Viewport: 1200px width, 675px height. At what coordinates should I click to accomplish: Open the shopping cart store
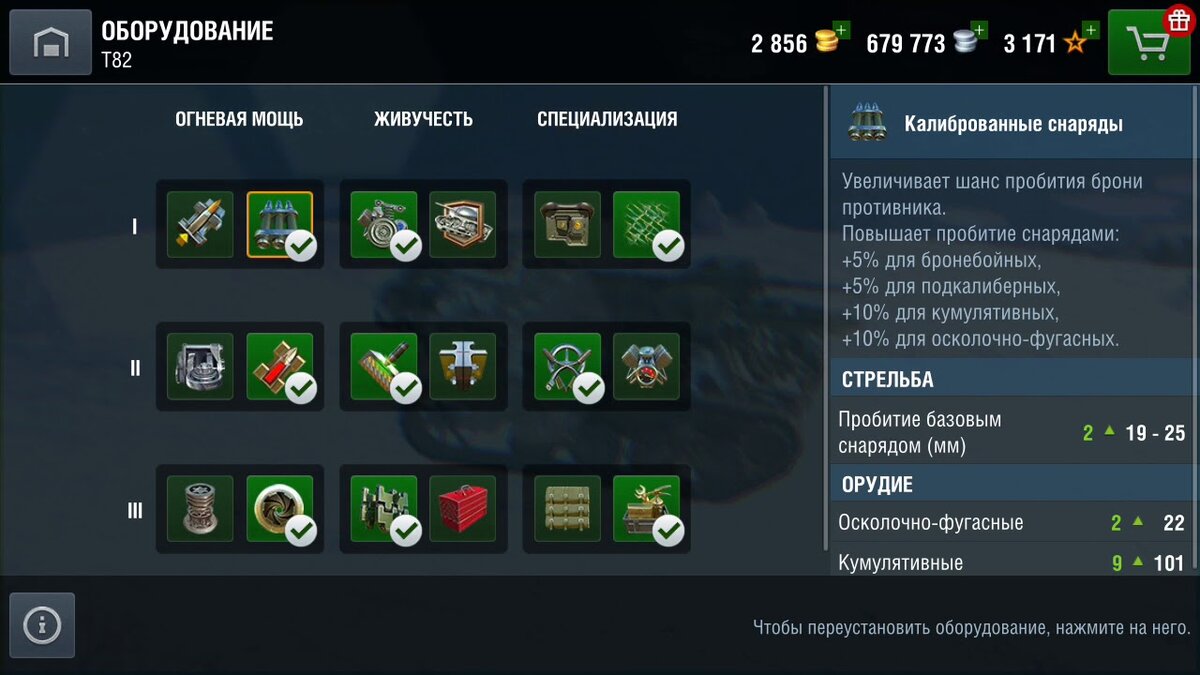(1148, 42)
